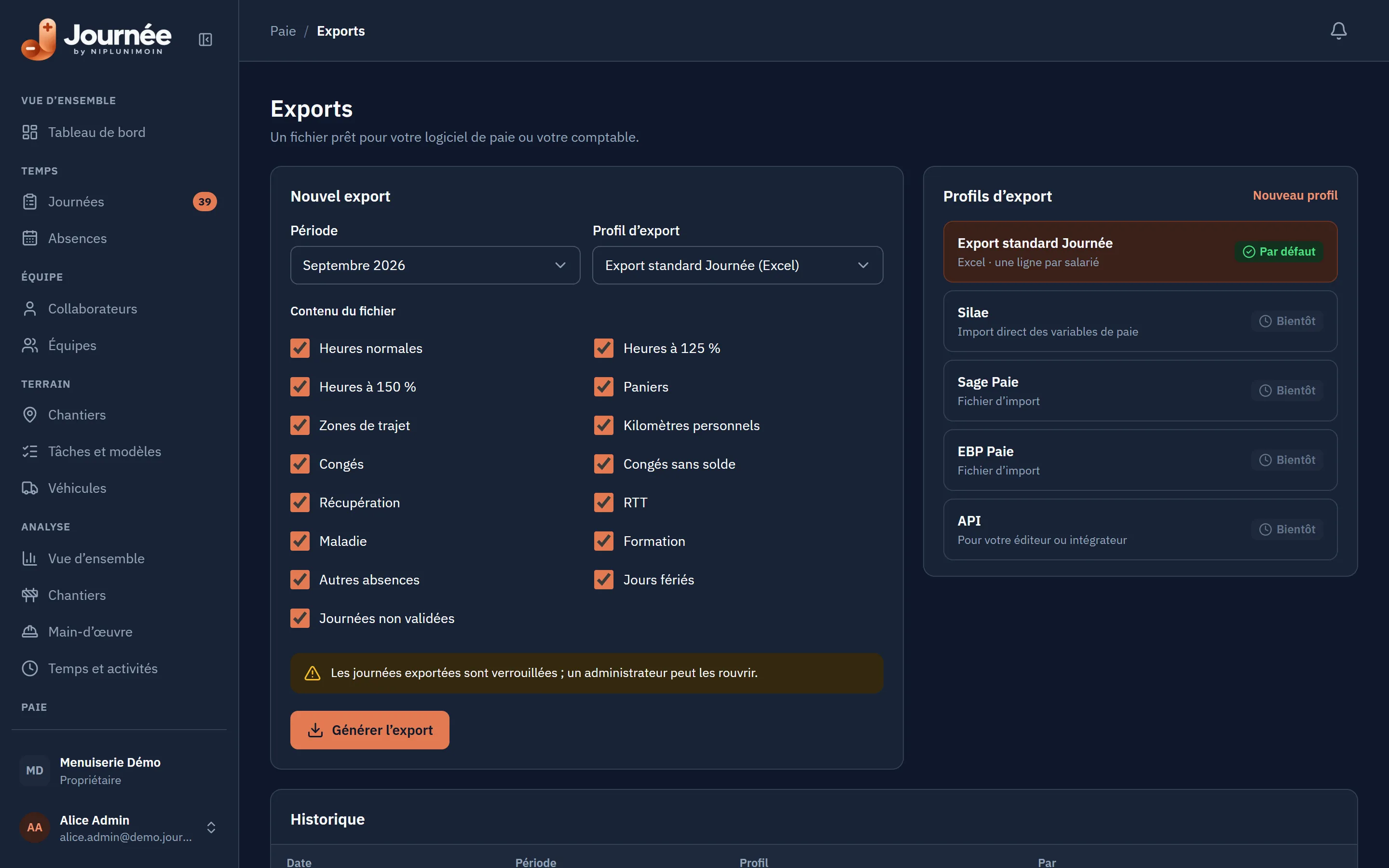Toggle Journées non validées checkbox
The height and width of the screenshot is (868, 1389).
pyautogui.click(x=300, y=618)
